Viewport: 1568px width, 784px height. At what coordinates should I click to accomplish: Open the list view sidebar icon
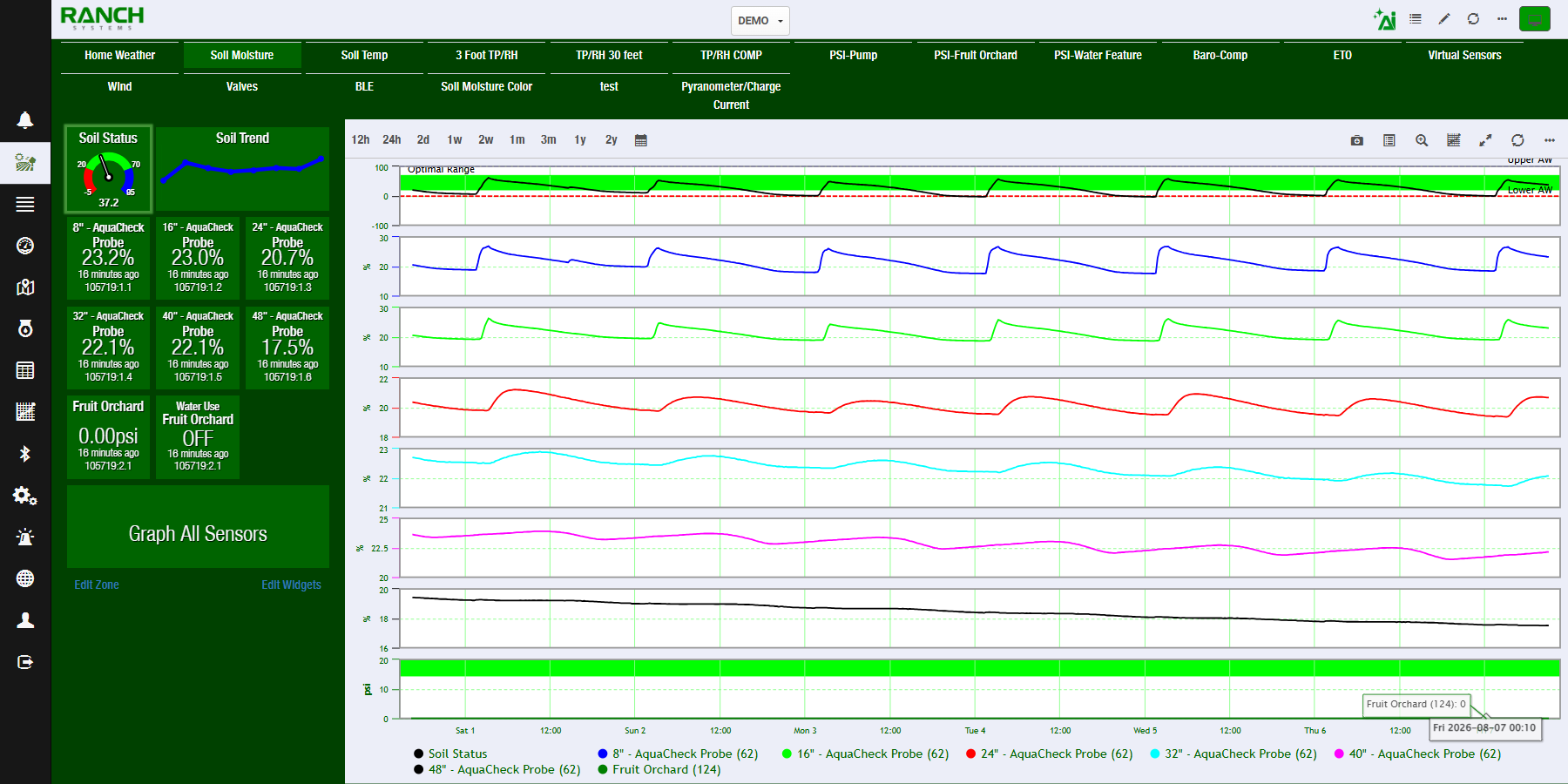click(25, 204)
